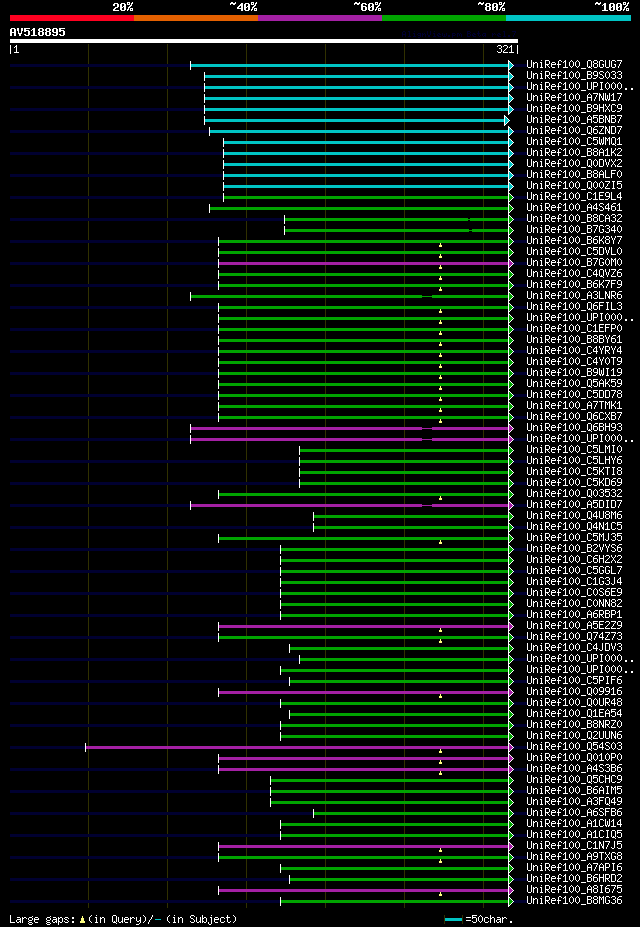Click the green alignment bar of B8MG36

pyautogui.click(x=395, y=902)
